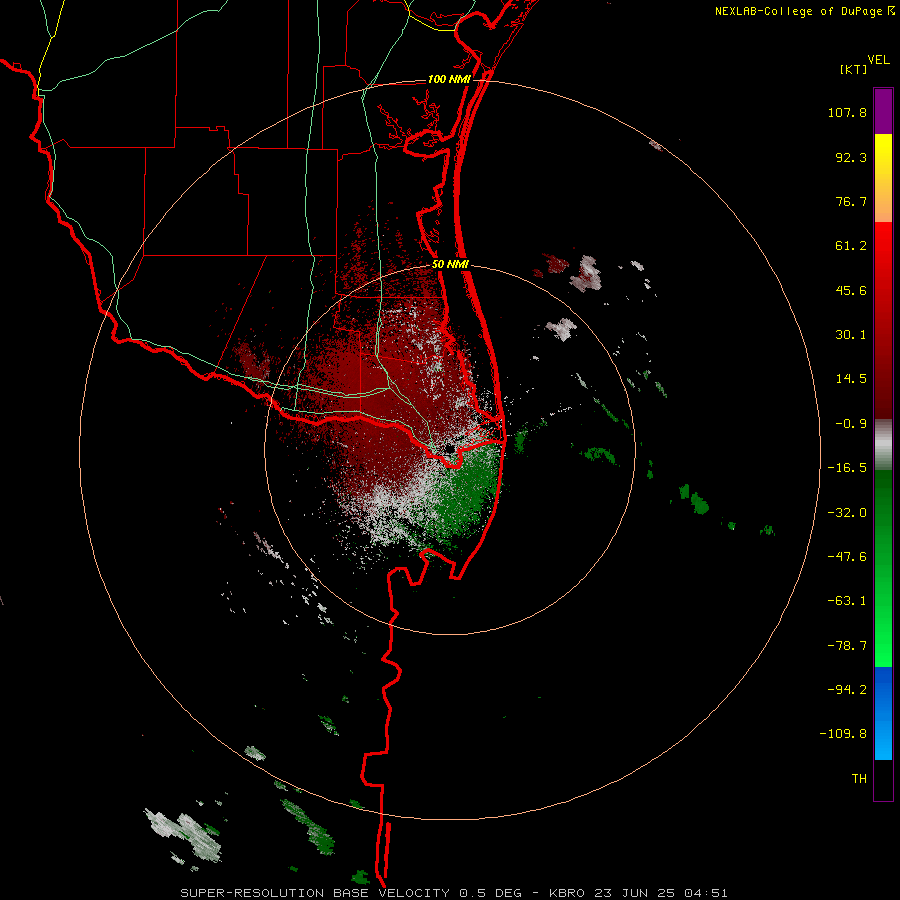Pick the red segment of the velocity scale
Image resolution: width=900 pixels, height=900 pixels.
883,320
